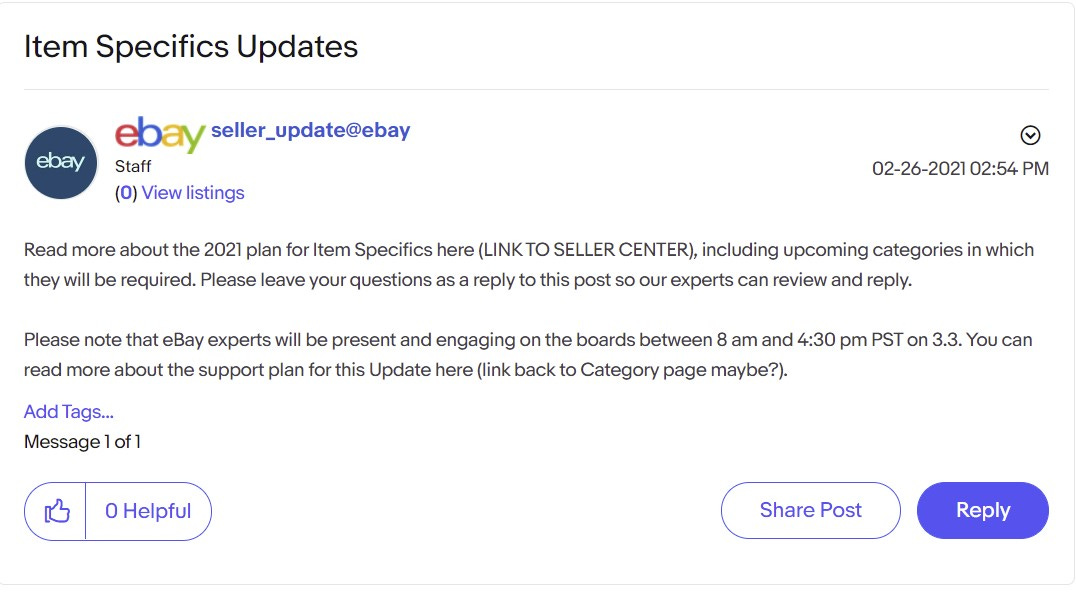Click the colorful eBay logo beside username

tap(159, 134)
